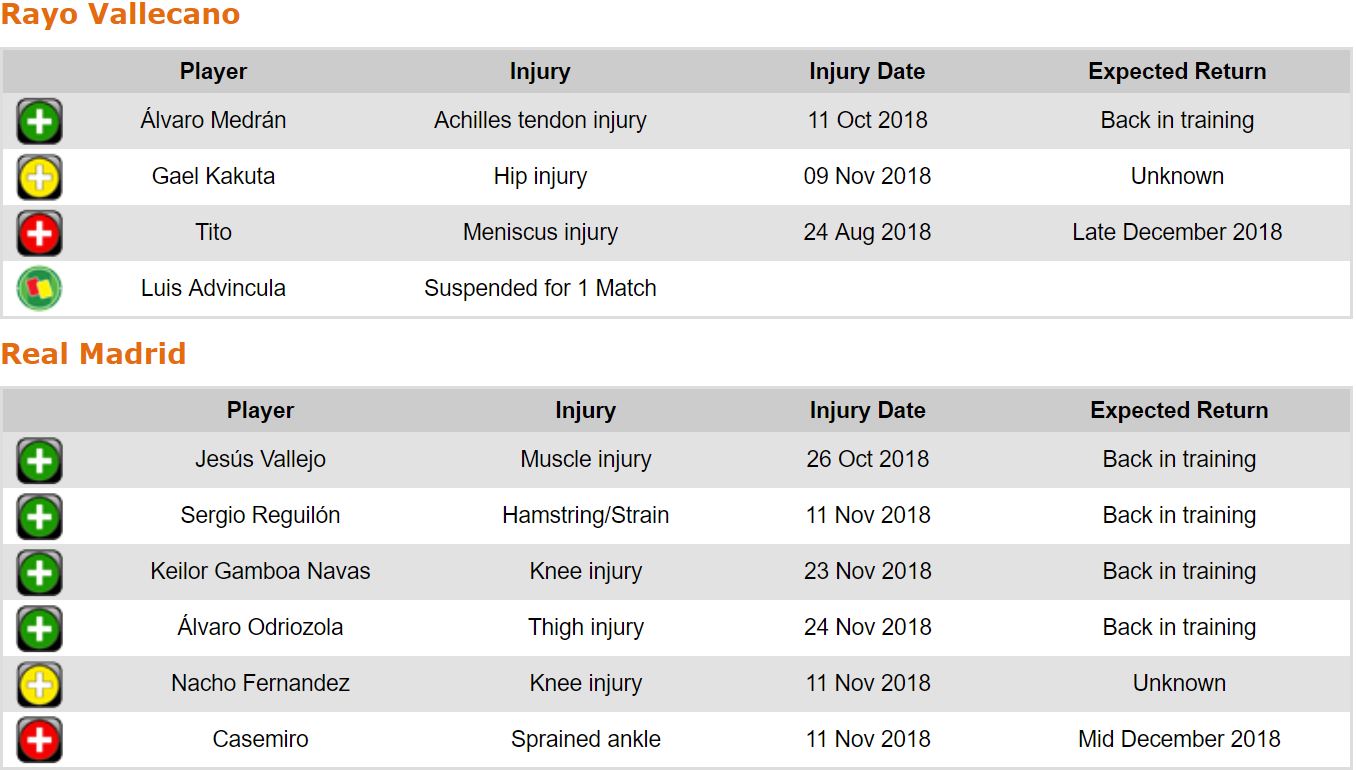Click red injury icon beside Casemiro
The width and height of the screenshot is (1356, 770).
click(x=39, y=741)
